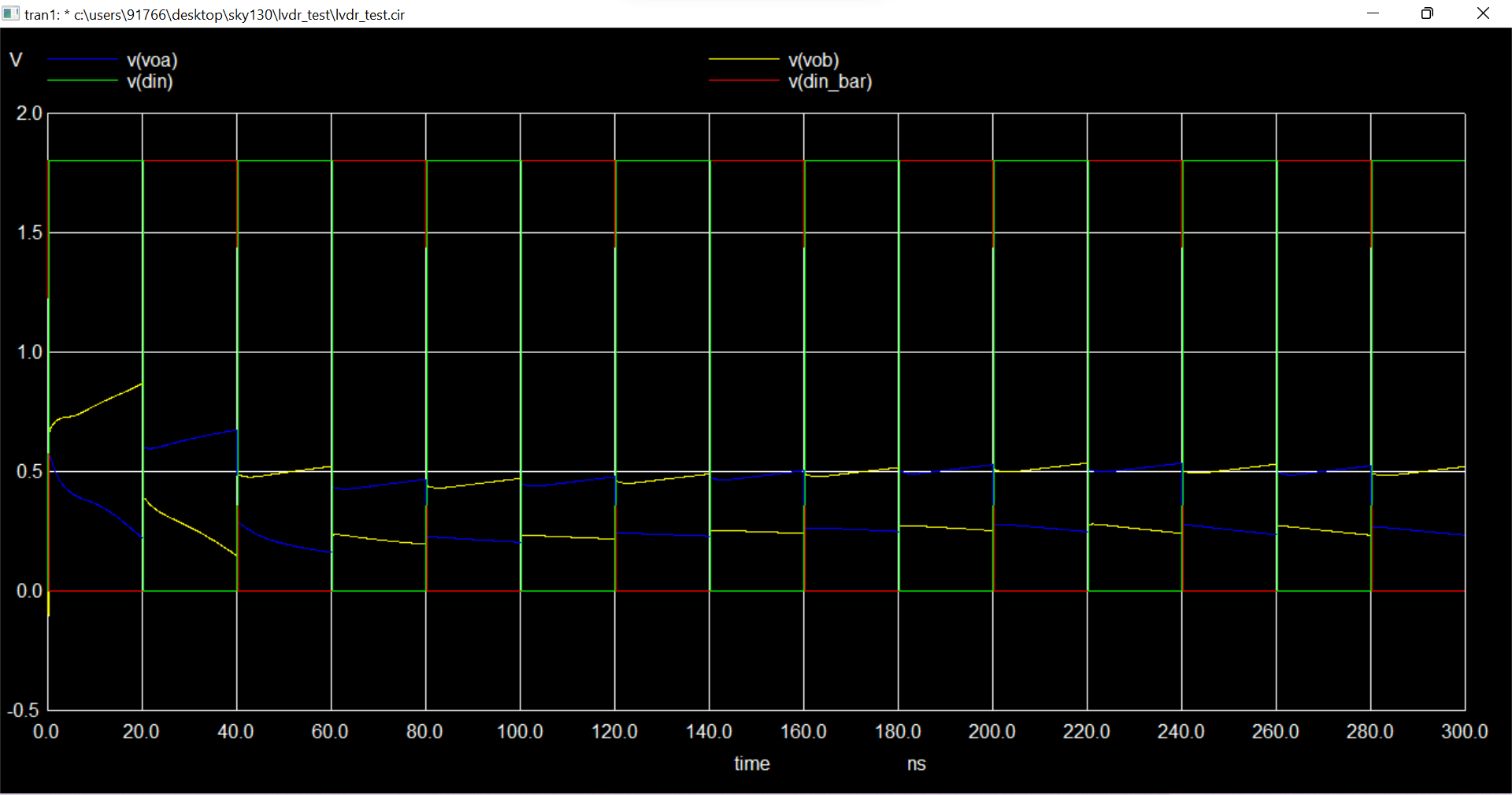
Task: Click the ns unit label
Action: pos(915,763)
